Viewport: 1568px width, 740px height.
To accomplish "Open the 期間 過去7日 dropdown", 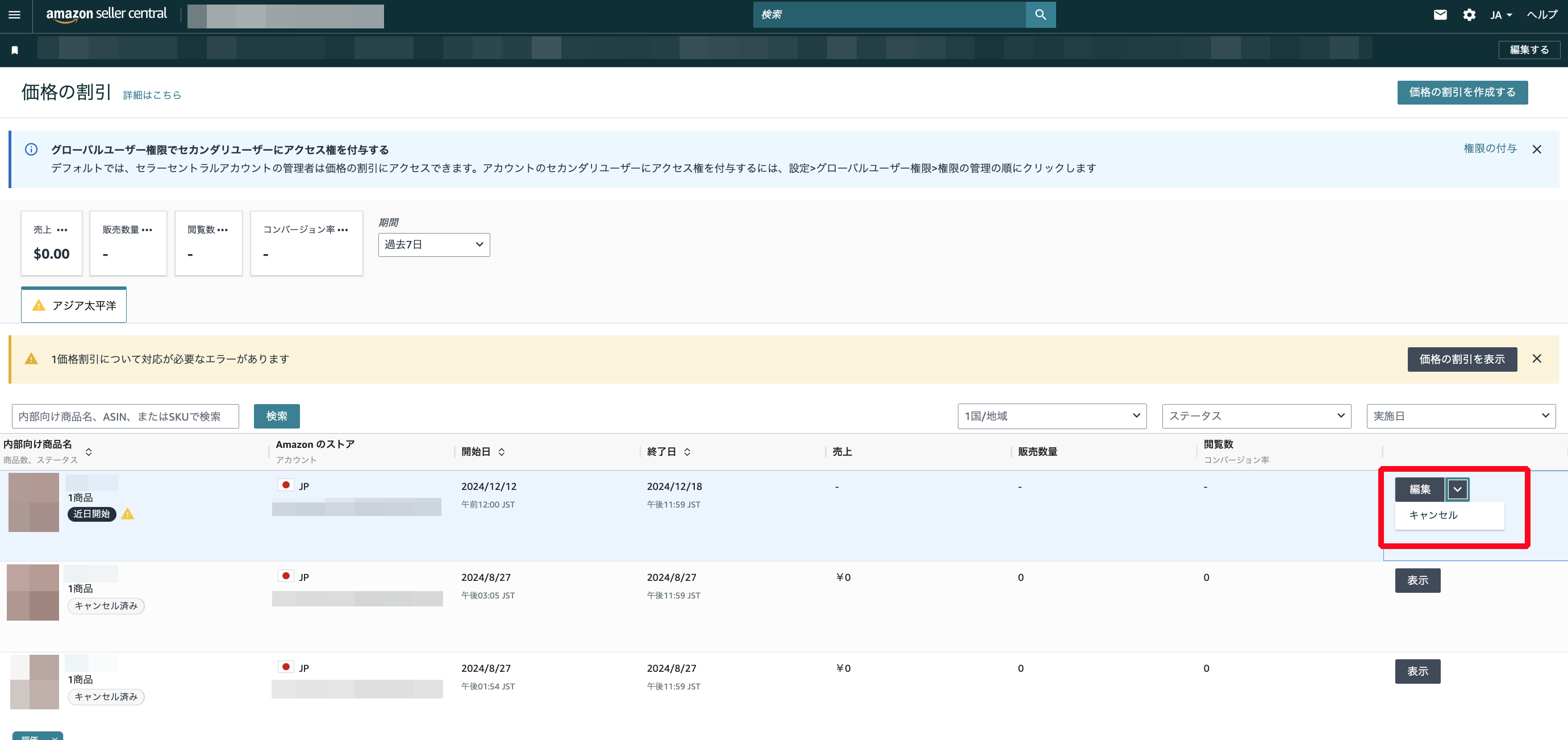I will (x=434, y=245).
